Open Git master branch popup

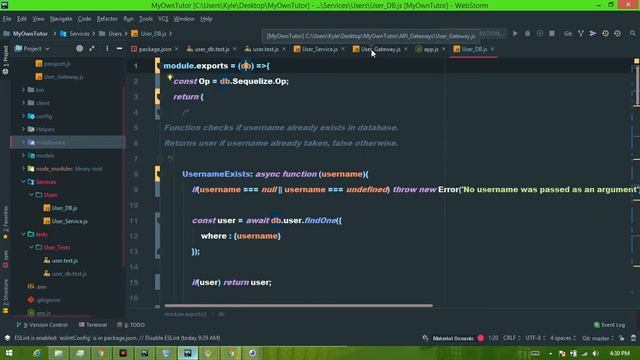click(598, 338)
